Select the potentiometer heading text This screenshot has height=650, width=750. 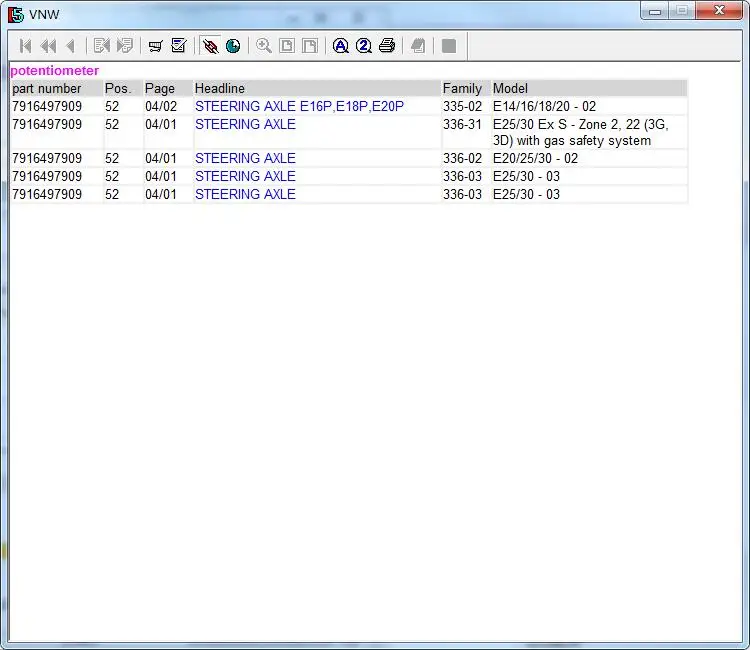click(x=55, y=71)
